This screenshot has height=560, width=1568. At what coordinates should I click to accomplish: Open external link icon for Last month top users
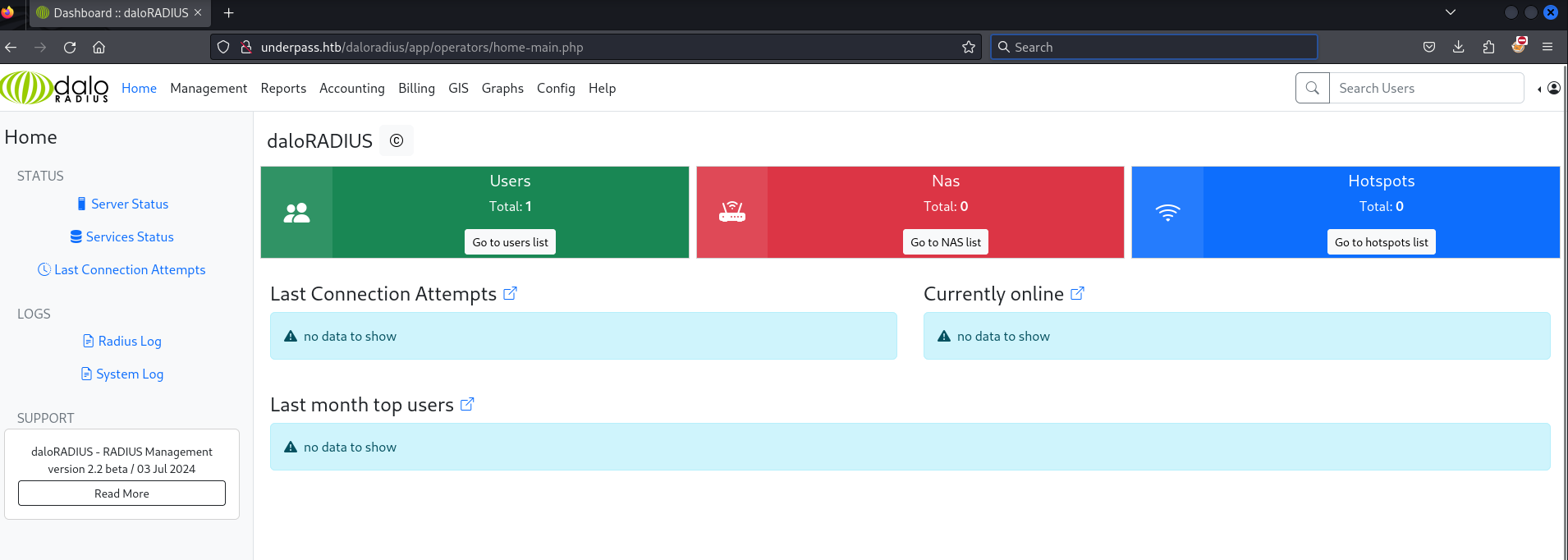(x=467, y=404)
